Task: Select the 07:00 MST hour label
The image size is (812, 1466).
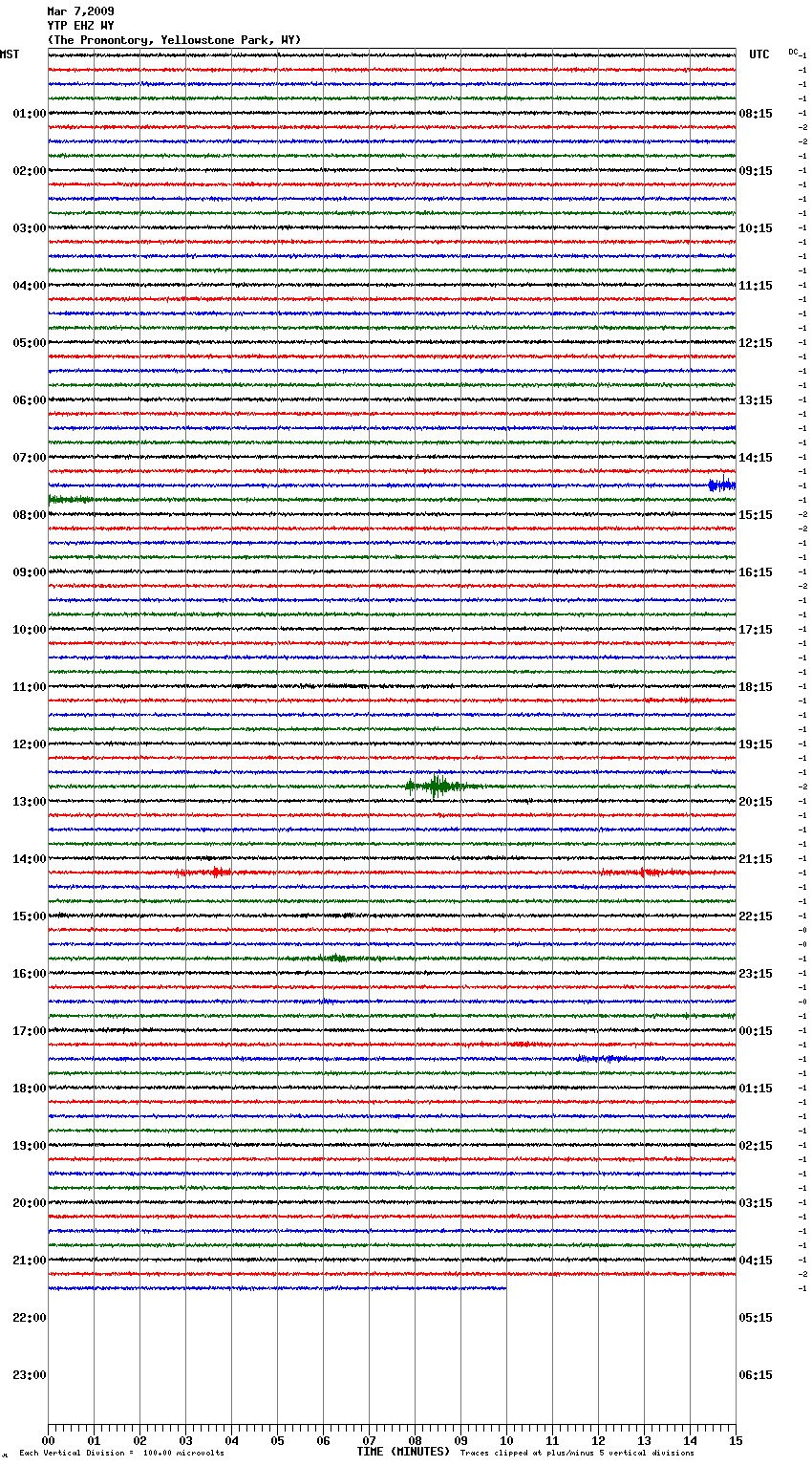Action: click(x=30, y=458)
